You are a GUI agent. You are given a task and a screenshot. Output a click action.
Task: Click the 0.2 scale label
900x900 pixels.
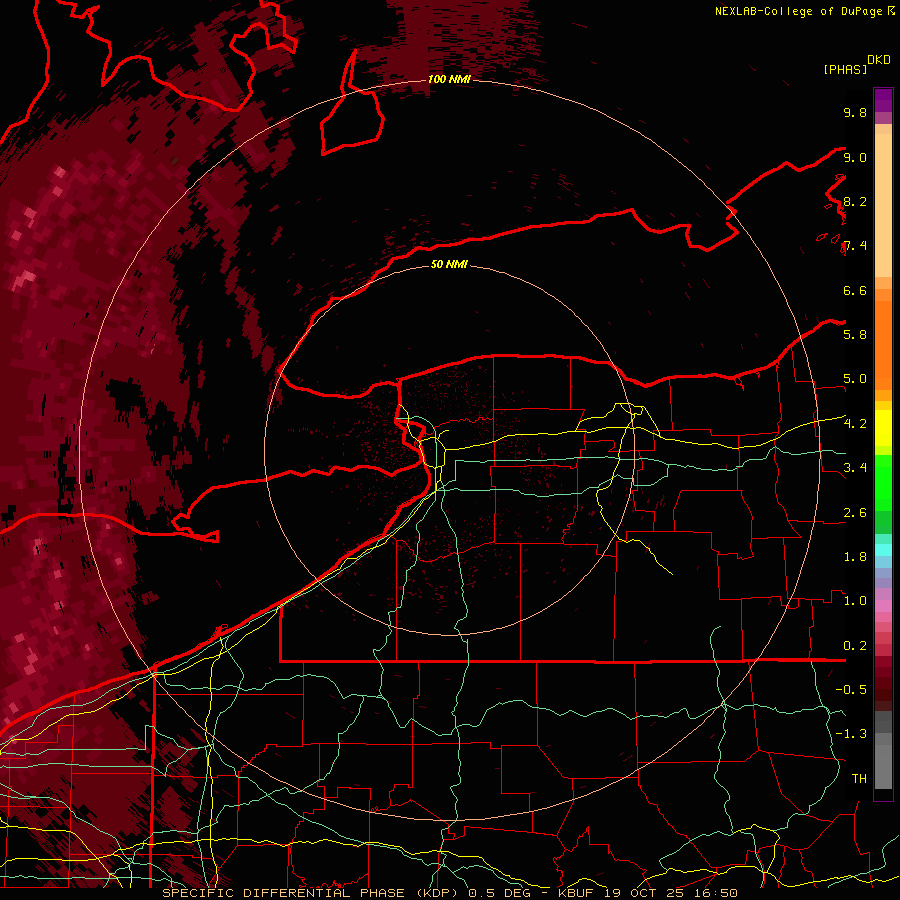pyautogui.click(x=855, y=646)
